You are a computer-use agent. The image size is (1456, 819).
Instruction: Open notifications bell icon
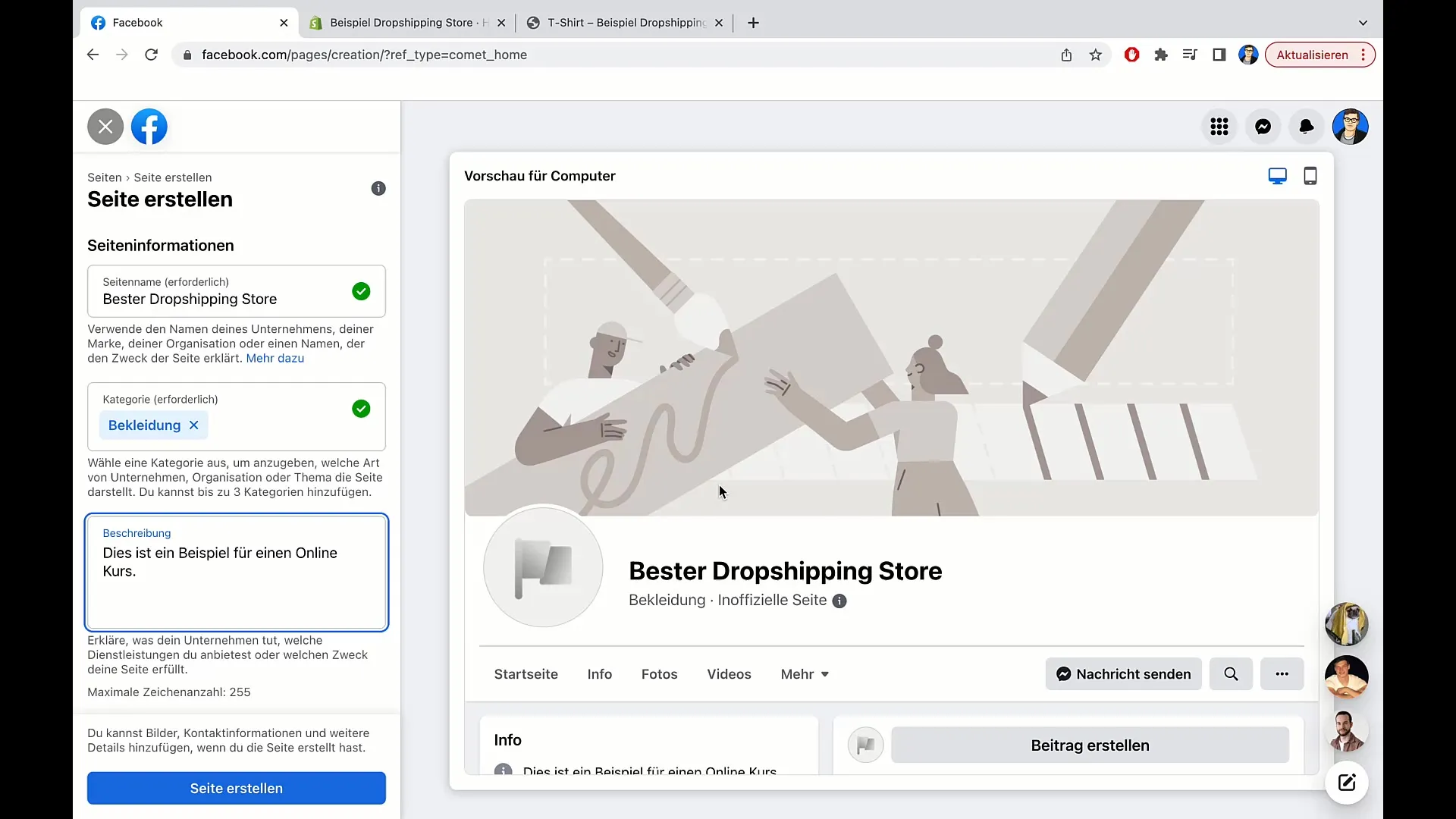[x=1306, y=127]
